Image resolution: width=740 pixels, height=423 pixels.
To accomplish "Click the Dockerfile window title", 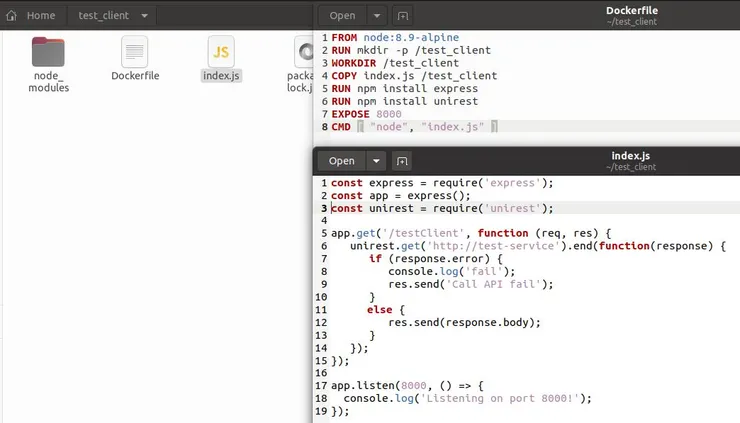I will (632, 10).
